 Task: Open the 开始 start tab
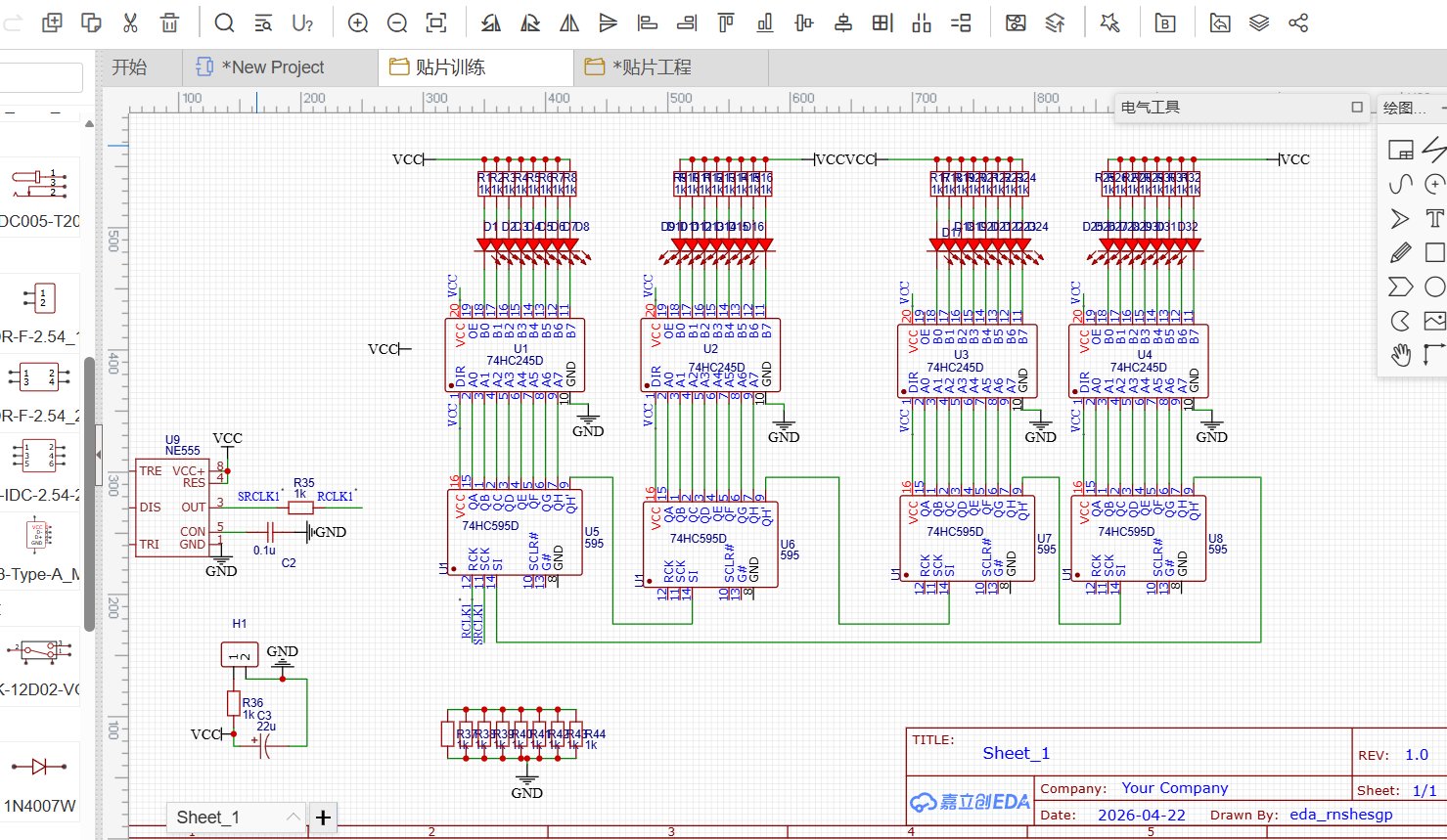pyautogui.click(x=129, y=67)
